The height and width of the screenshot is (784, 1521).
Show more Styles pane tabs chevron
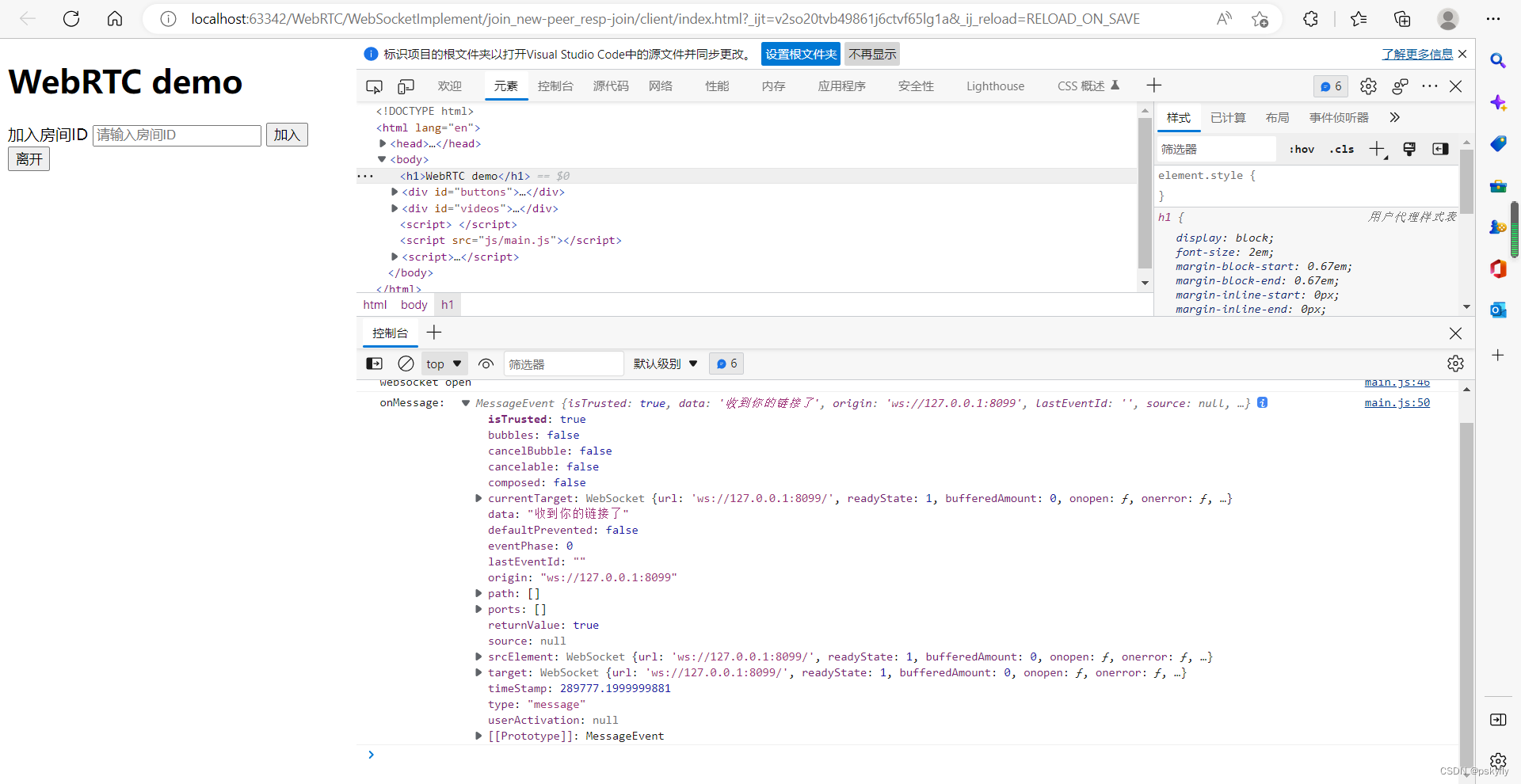pos(1394,117)
